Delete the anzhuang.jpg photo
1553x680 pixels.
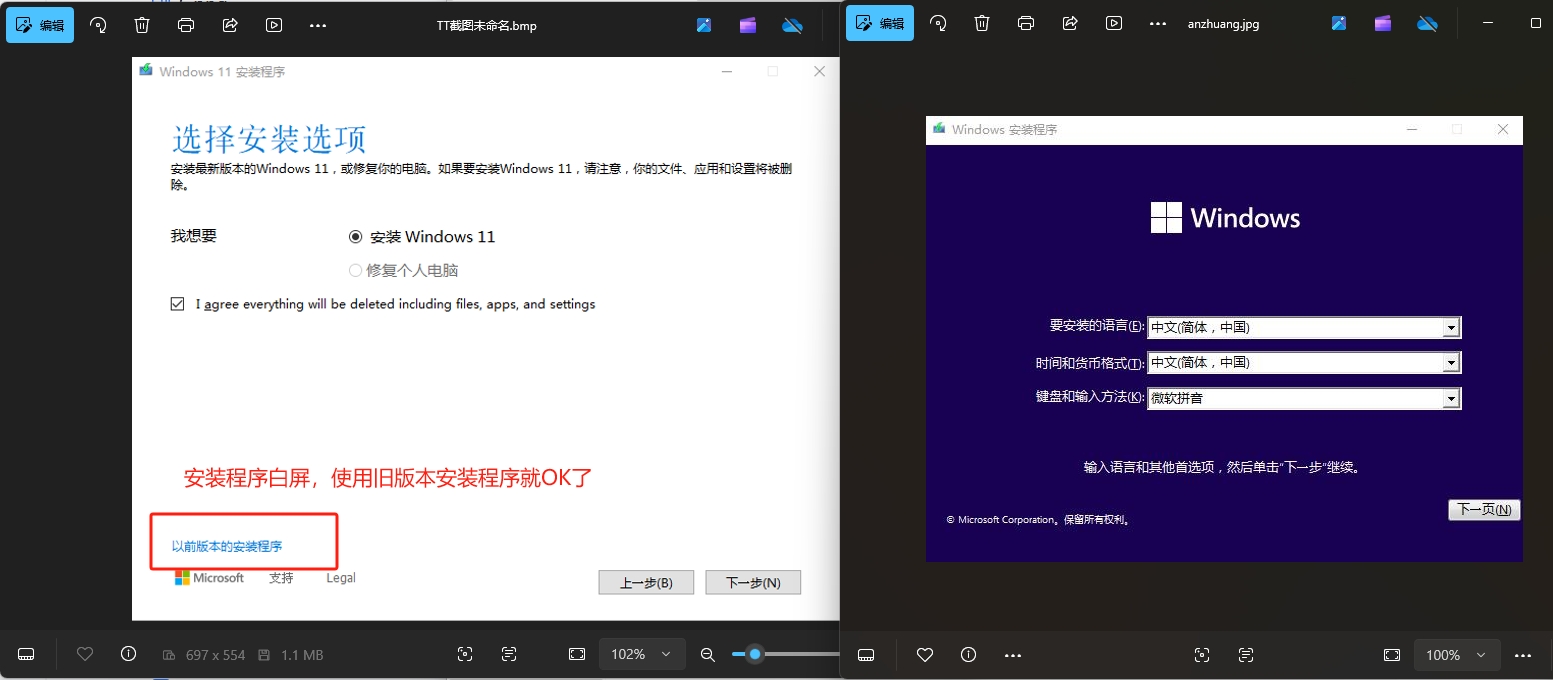click(x=982, y=24)
